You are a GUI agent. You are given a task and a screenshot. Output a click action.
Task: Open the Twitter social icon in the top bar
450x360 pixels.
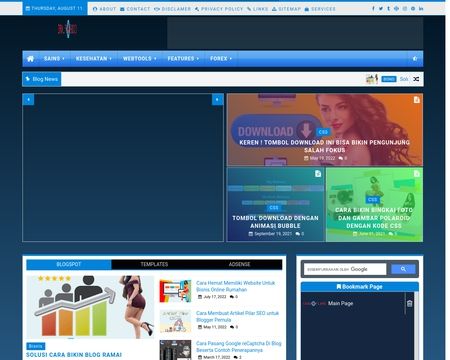tap(381, 9)
